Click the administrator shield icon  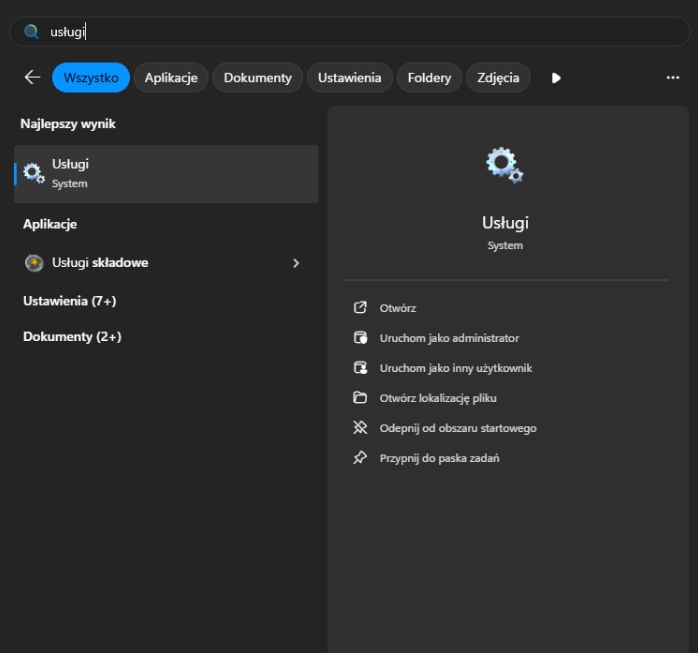coord(361,338)
